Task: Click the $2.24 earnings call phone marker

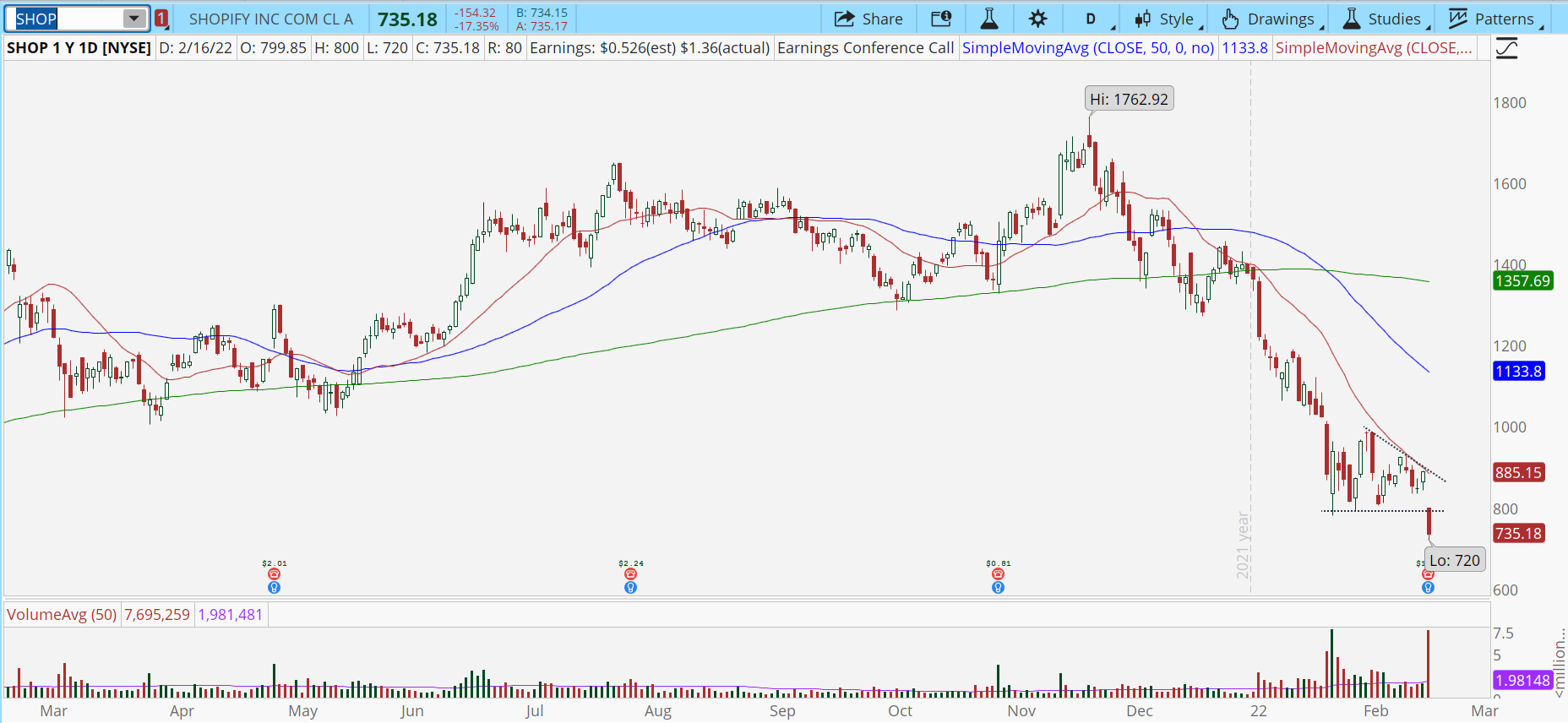Action: pos(630,574)
